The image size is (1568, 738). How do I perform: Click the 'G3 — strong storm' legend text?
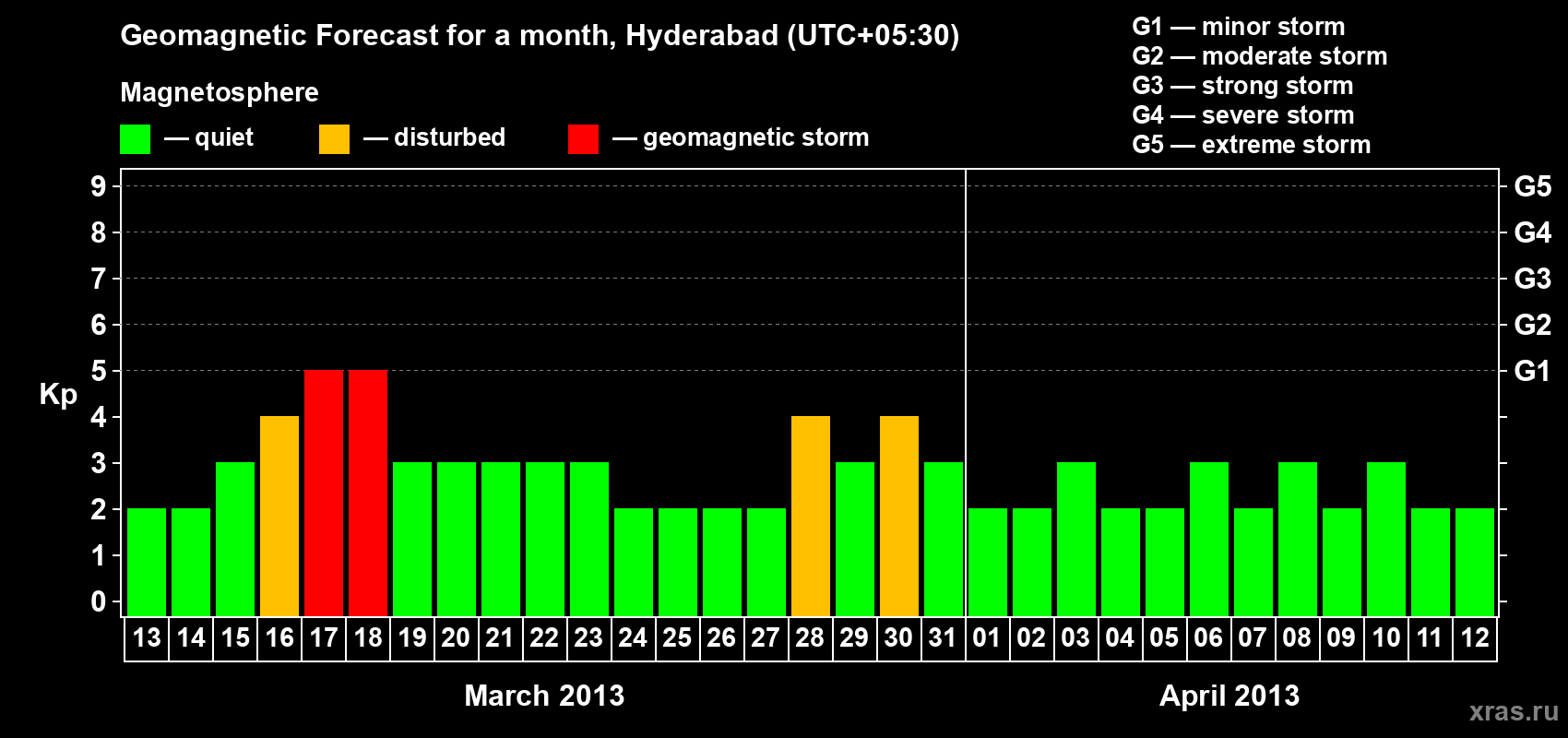click(1242, 86)
